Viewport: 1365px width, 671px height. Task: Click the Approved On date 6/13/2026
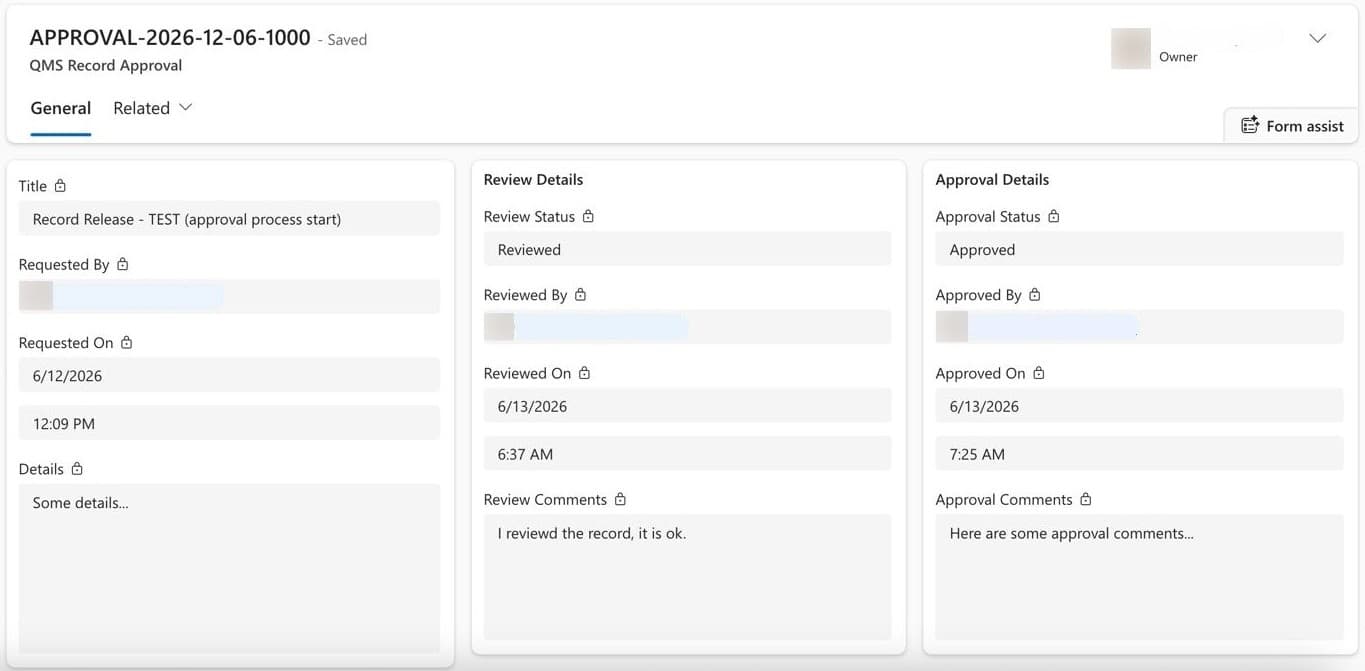[1139, 406]
